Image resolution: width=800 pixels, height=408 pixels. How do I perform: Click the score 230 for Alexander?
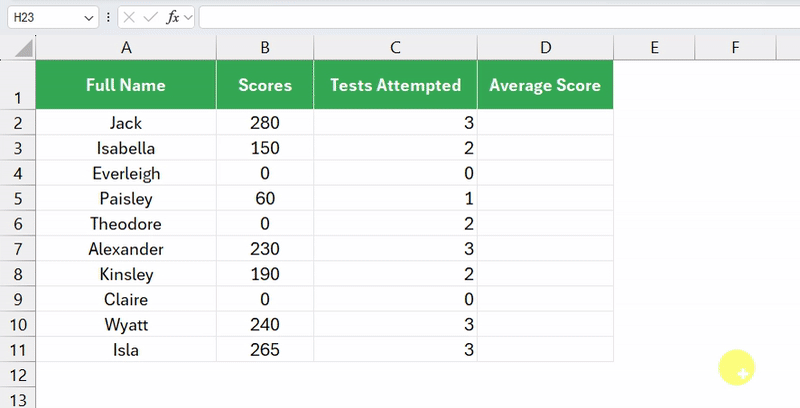(265, 249)
